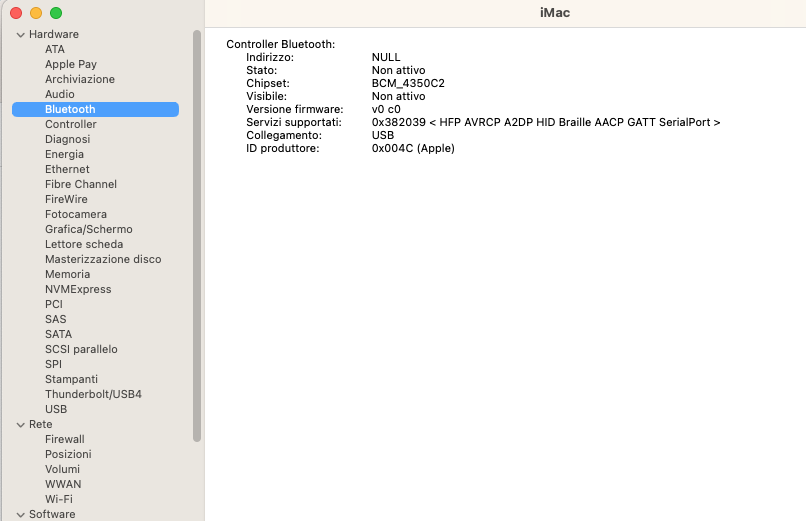806x521 pixels.
Task: Open the Volumi entry
Action: point(62,469)
